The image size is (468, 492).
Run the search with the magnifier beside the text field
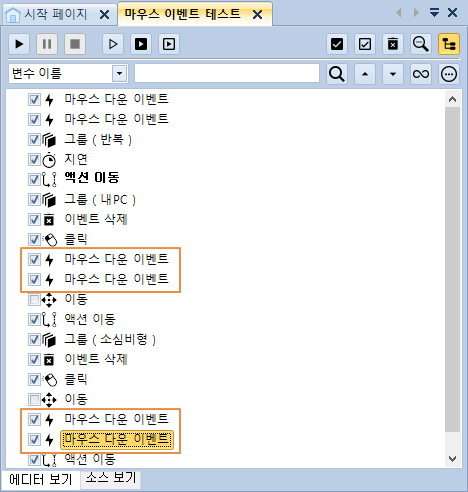tap(337, 74)
